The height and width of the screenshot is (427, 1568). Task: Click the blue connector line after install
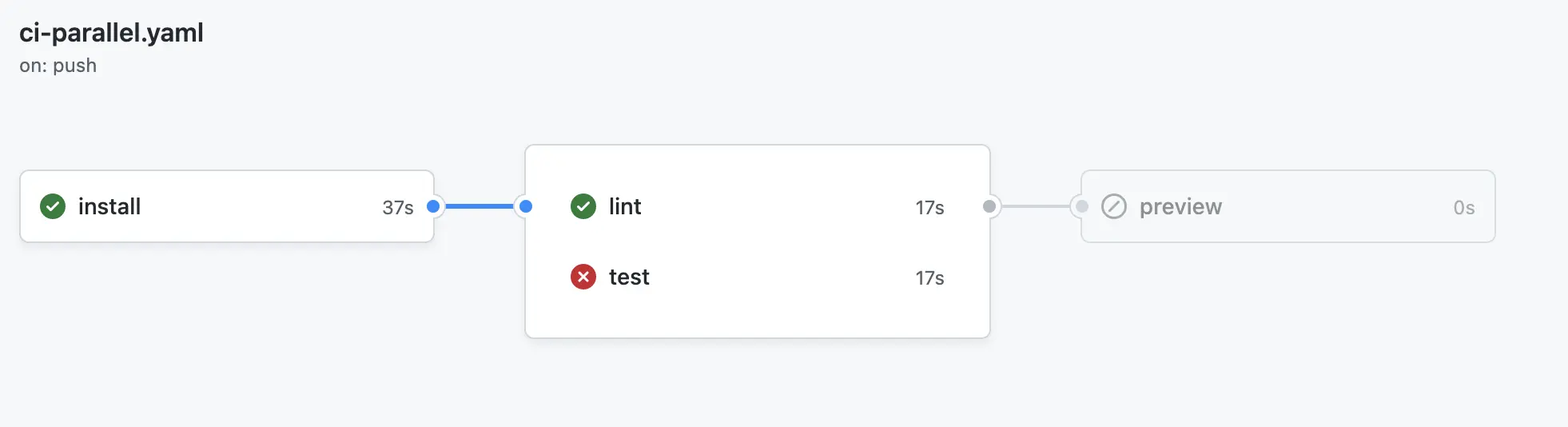pyautogui.click(x=480, y=206)
